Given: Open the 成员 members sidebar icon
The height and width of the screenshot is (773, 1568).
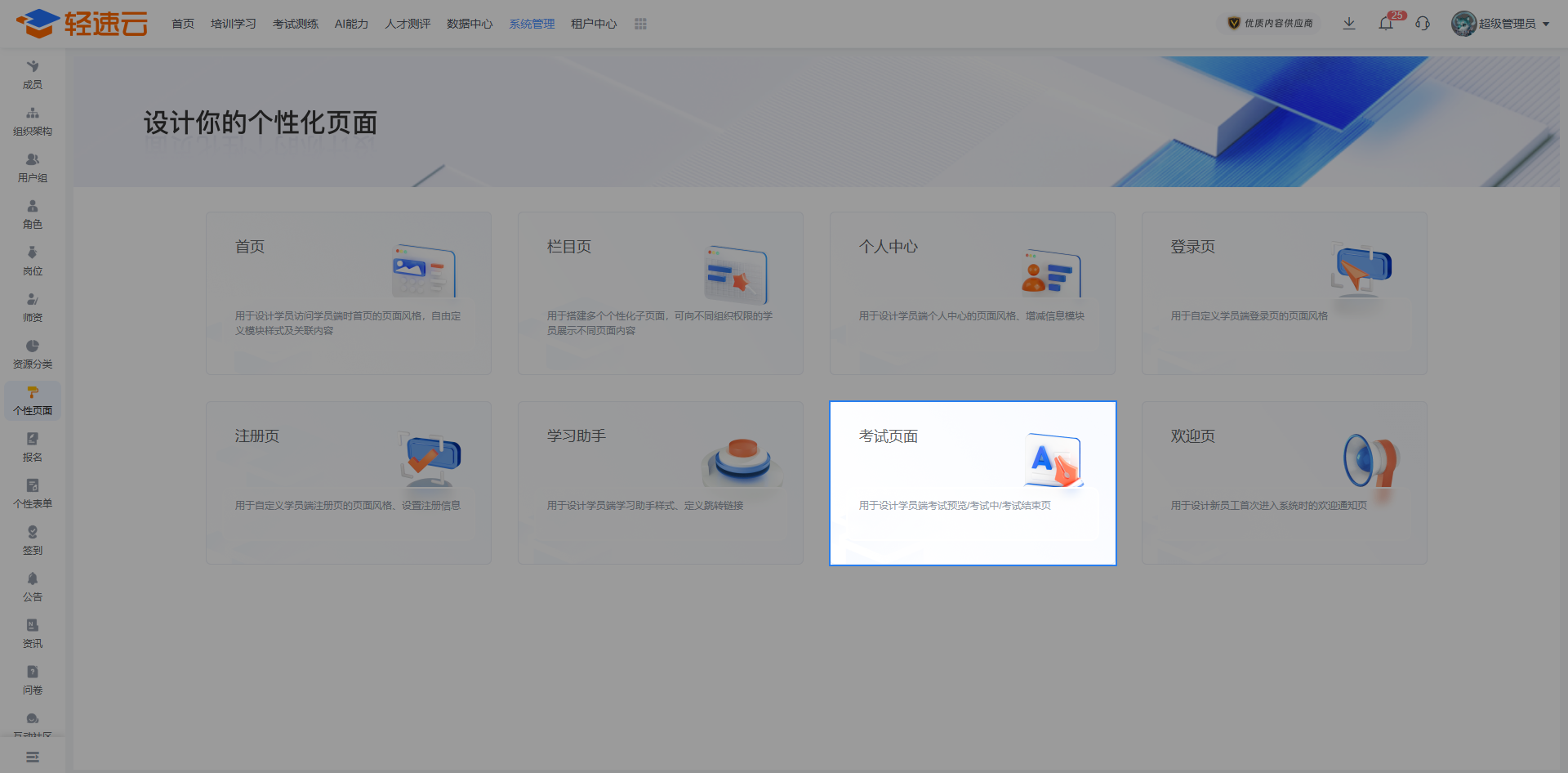Looking at the screenshot, I should click(33, 74).
